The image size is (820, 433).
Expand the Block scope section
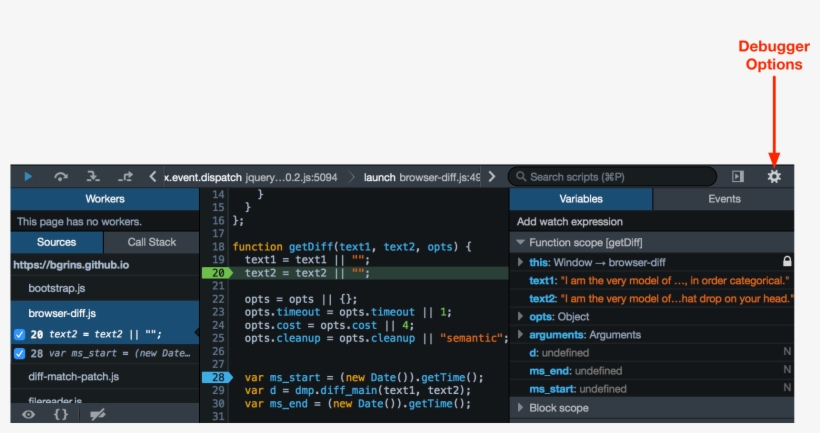[x=520, y=407]
